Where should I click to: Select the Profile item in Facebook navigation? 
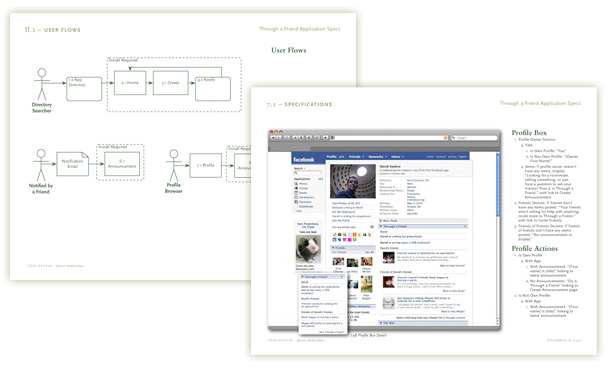[x=331, y=157]
